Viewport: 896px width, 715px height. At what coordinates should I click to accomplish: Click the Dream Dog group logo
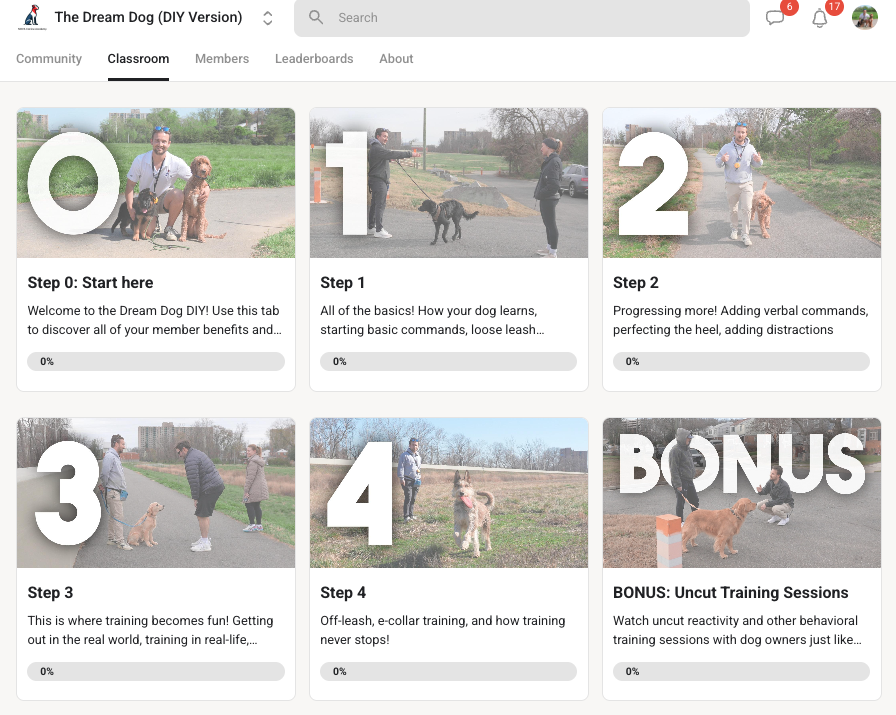click(32, 17)
